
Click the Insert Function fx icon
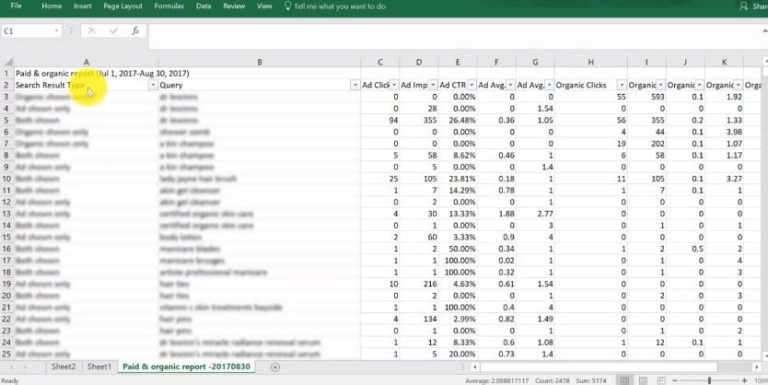tap(136, 30)
